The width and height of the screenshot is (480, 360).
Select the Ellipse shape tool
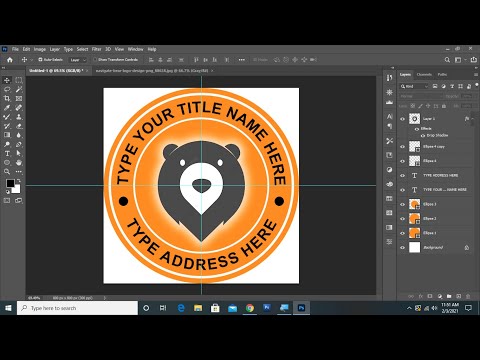7,163
